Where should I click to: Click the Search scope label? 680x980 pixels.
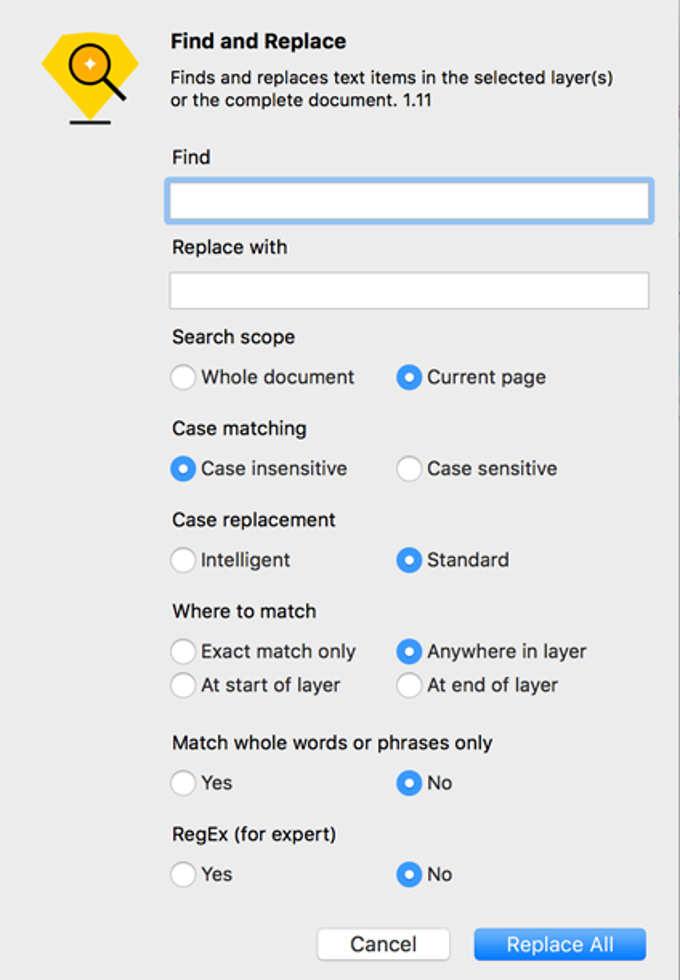(x=234, y=338)
